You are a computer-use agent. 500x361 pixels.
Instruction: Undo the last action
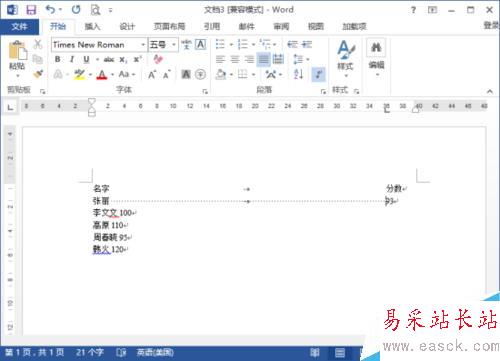[x=50, y=10]
